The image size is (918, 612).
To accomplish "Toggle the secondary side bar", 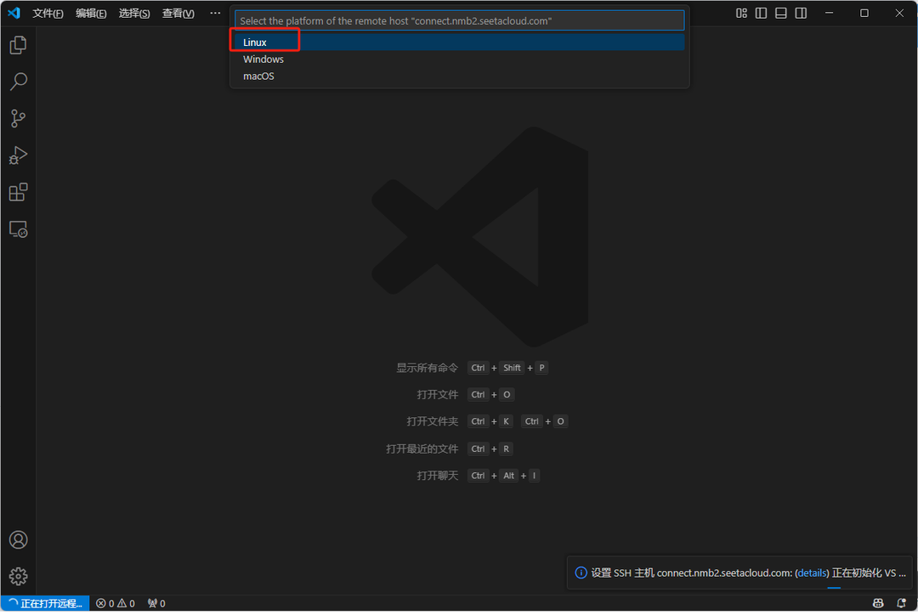I will [x=801, y=13].
